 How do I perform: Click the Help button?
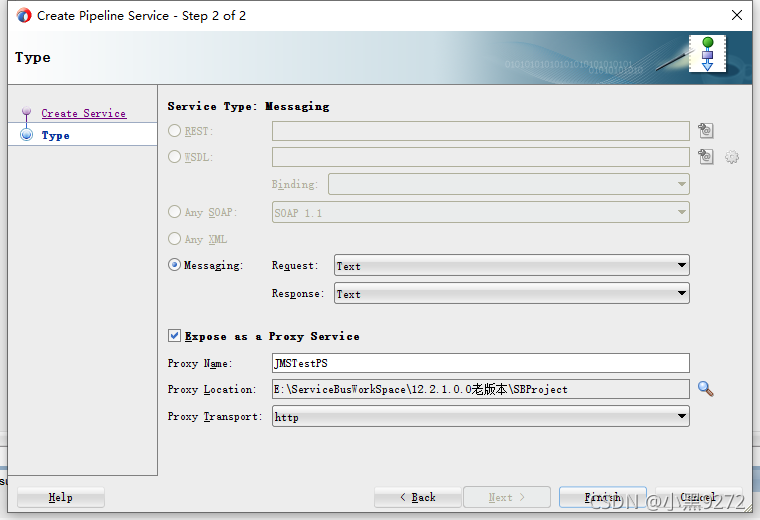tap(61, 497)
